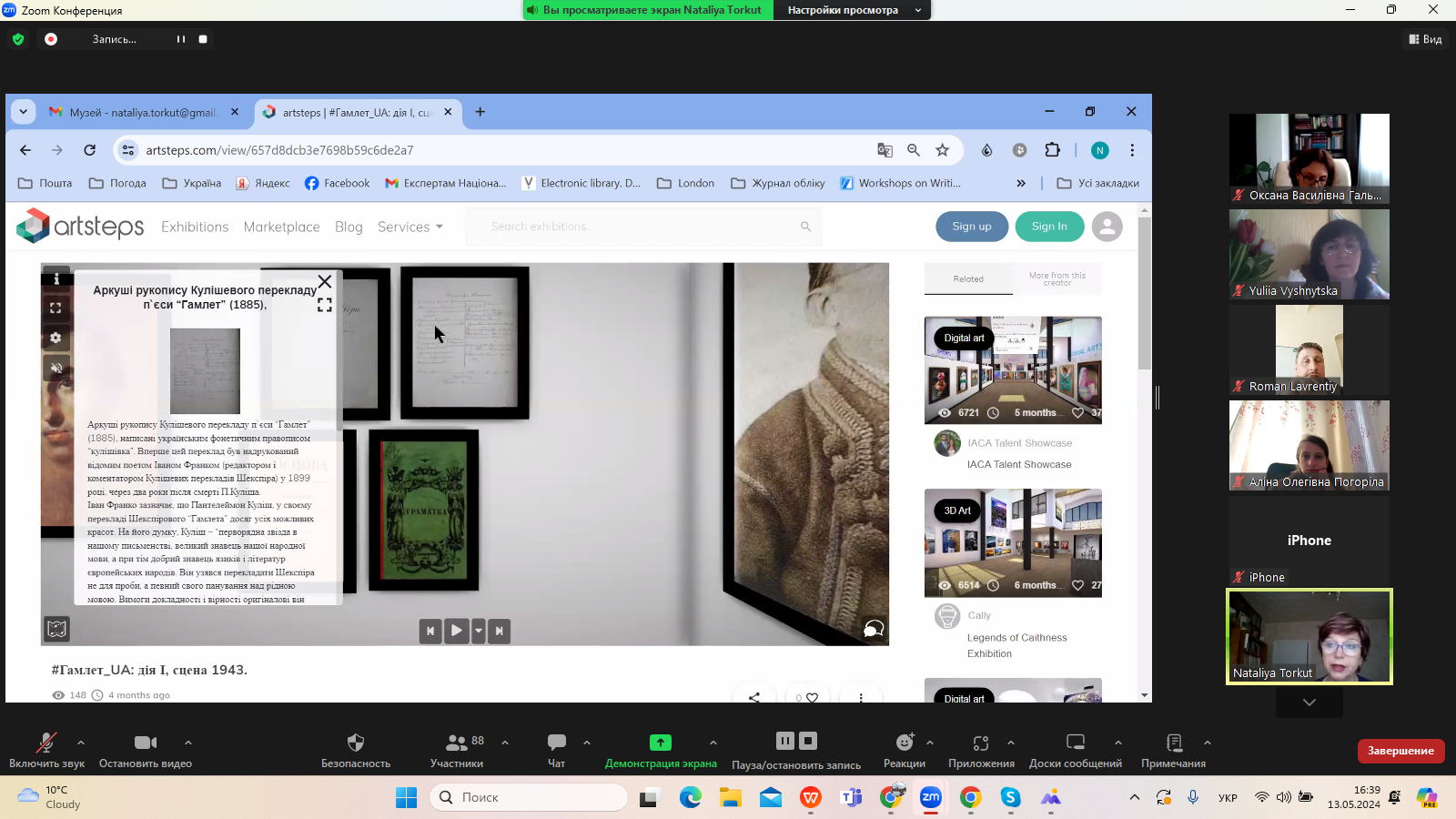This screenshot has height=819, width=1456.
Task: Bookmark this page with star icon
Action: [943, 150]
